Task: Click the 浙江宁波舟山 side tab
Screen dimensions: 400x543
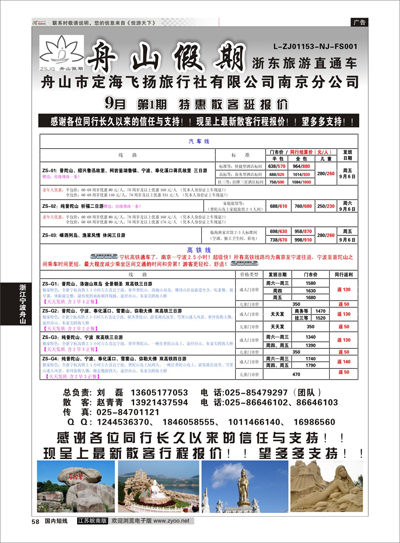Action: tap(16, 304)
